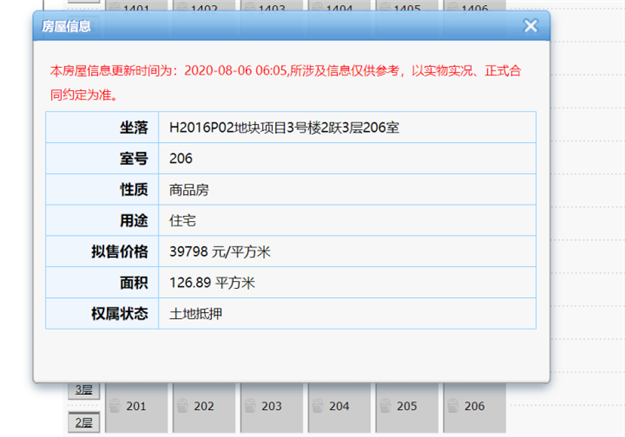Click the 用途 row label

(134, 220)
